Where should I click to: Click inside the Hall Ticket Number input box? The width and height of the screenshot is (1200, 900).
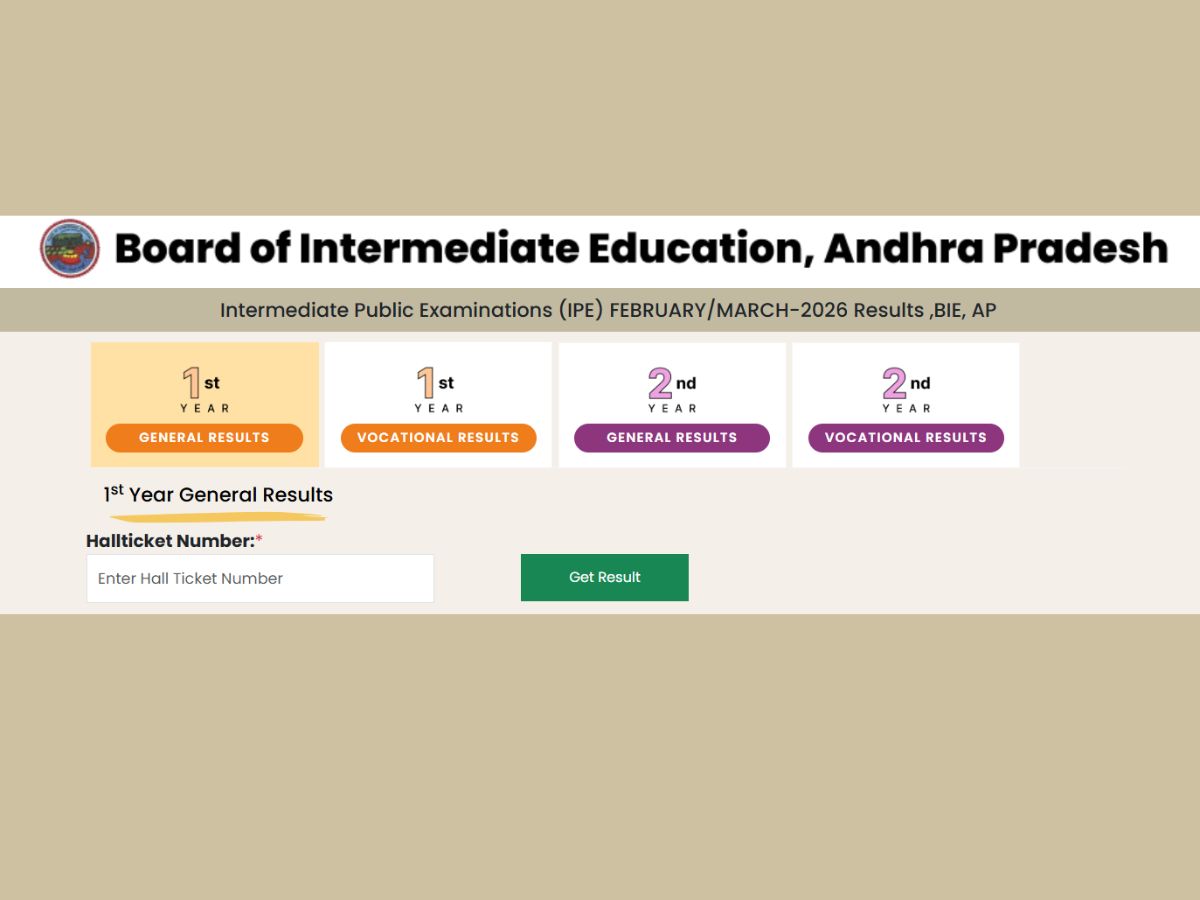[x=260, y=578]
